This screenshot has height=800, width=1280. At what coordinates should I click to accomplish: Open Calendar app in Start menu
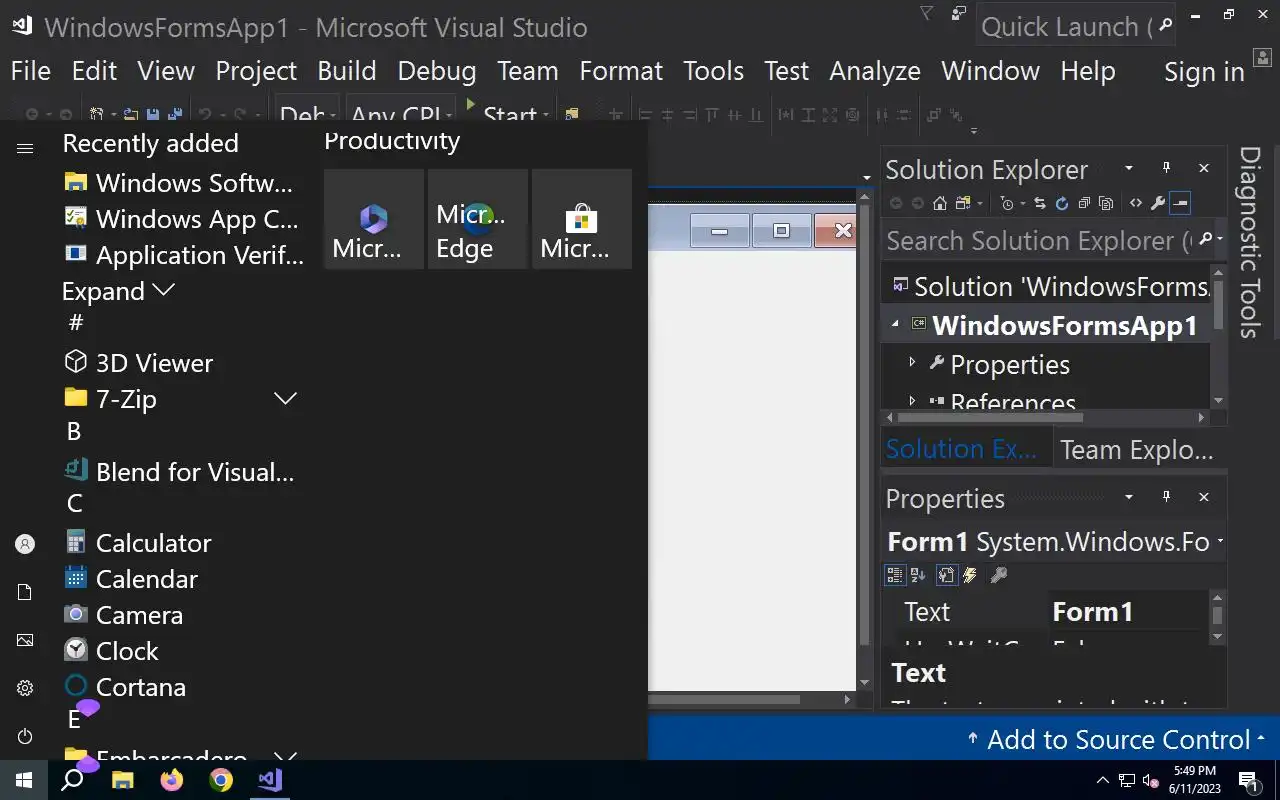click(180, 579)
